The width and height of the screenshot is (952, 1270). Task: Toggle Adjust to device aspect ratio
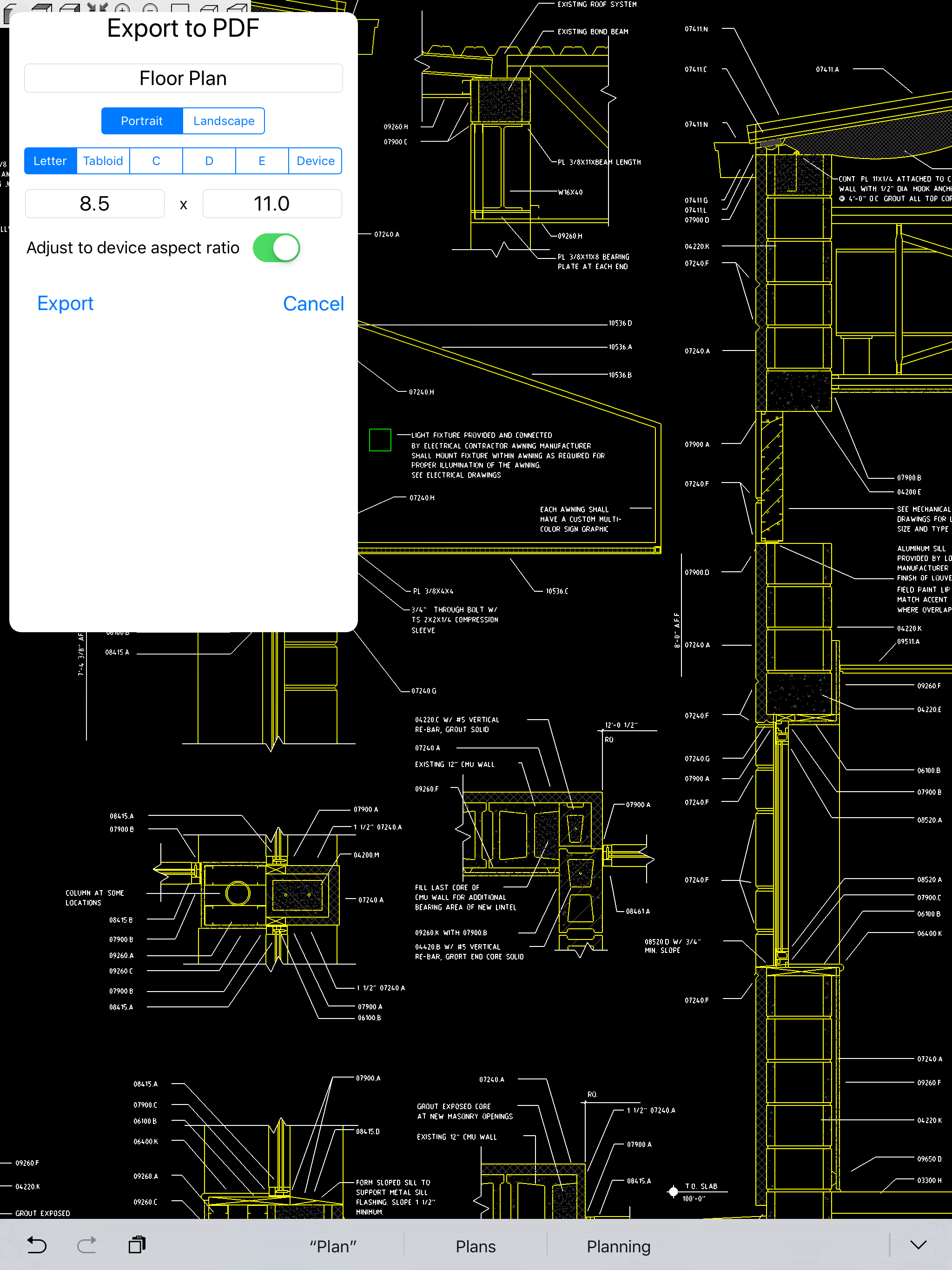(x=276, y=248)
